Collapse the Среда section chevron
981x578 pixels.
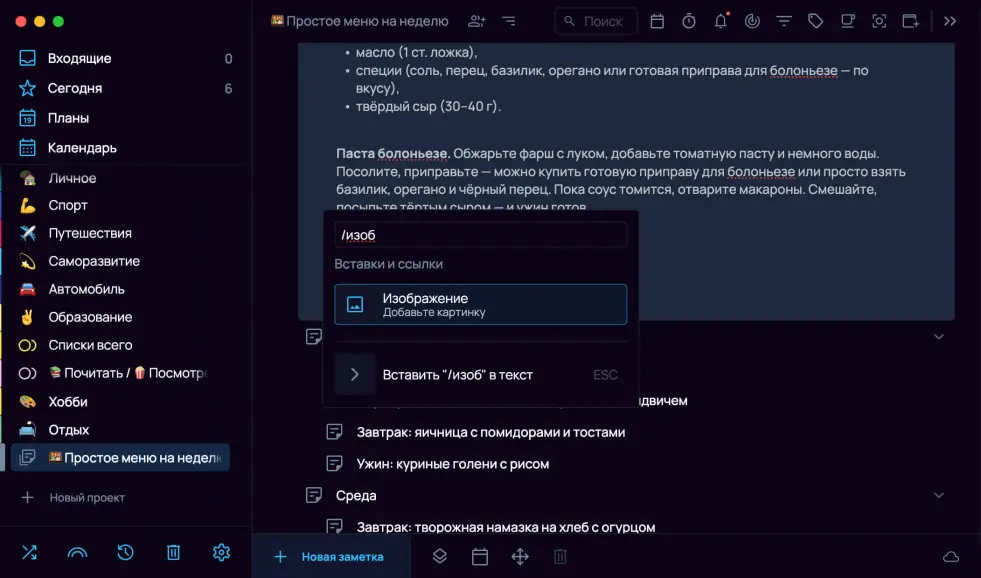938,495
